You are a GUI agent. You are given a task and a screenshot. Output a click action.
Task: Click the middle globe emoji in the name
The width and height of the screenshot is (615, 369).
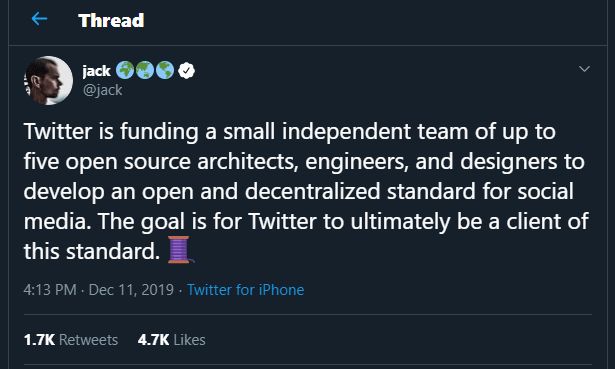coord(145,71)
